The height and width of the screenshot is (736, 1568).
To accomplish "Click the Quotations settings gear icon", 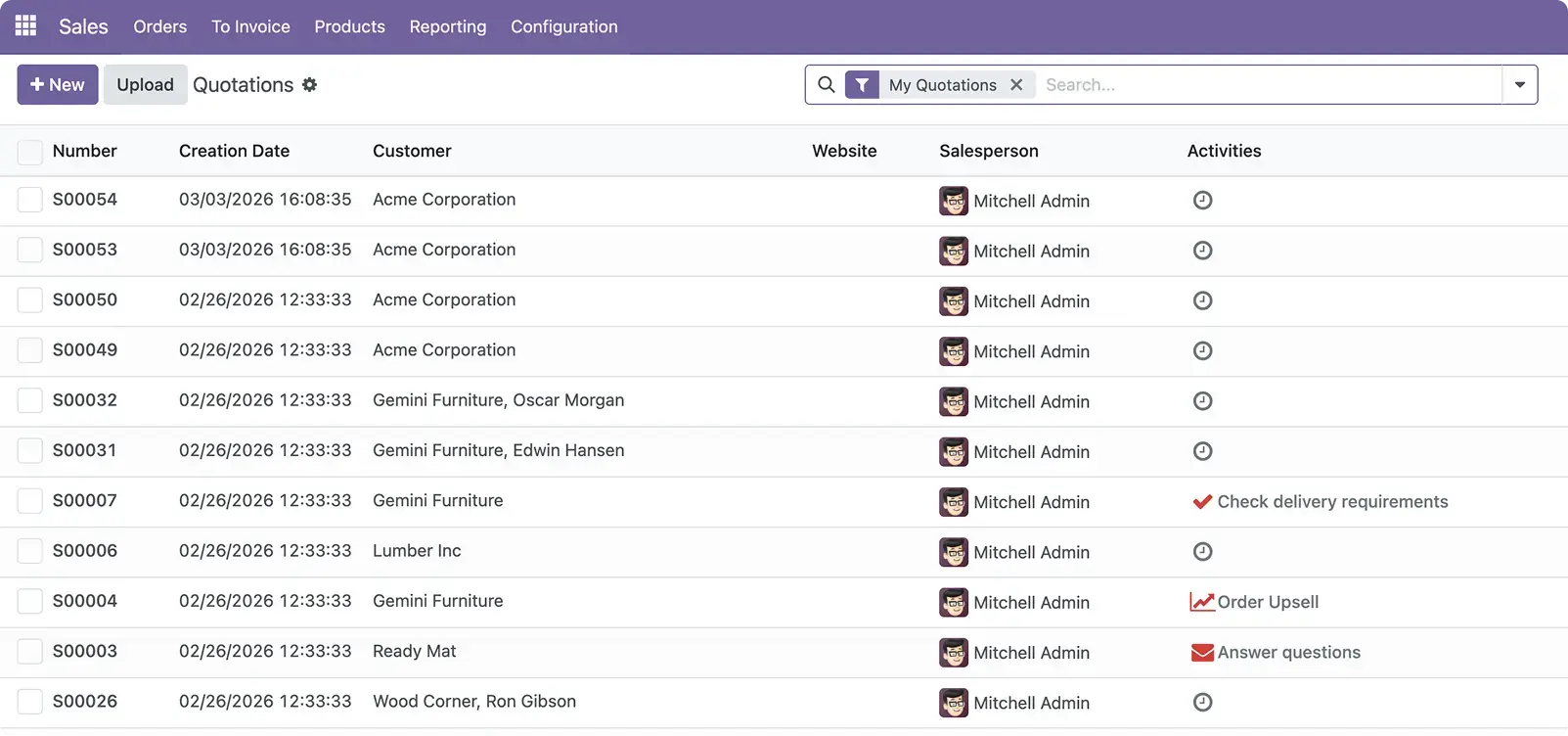I will (x=309, y=85).
